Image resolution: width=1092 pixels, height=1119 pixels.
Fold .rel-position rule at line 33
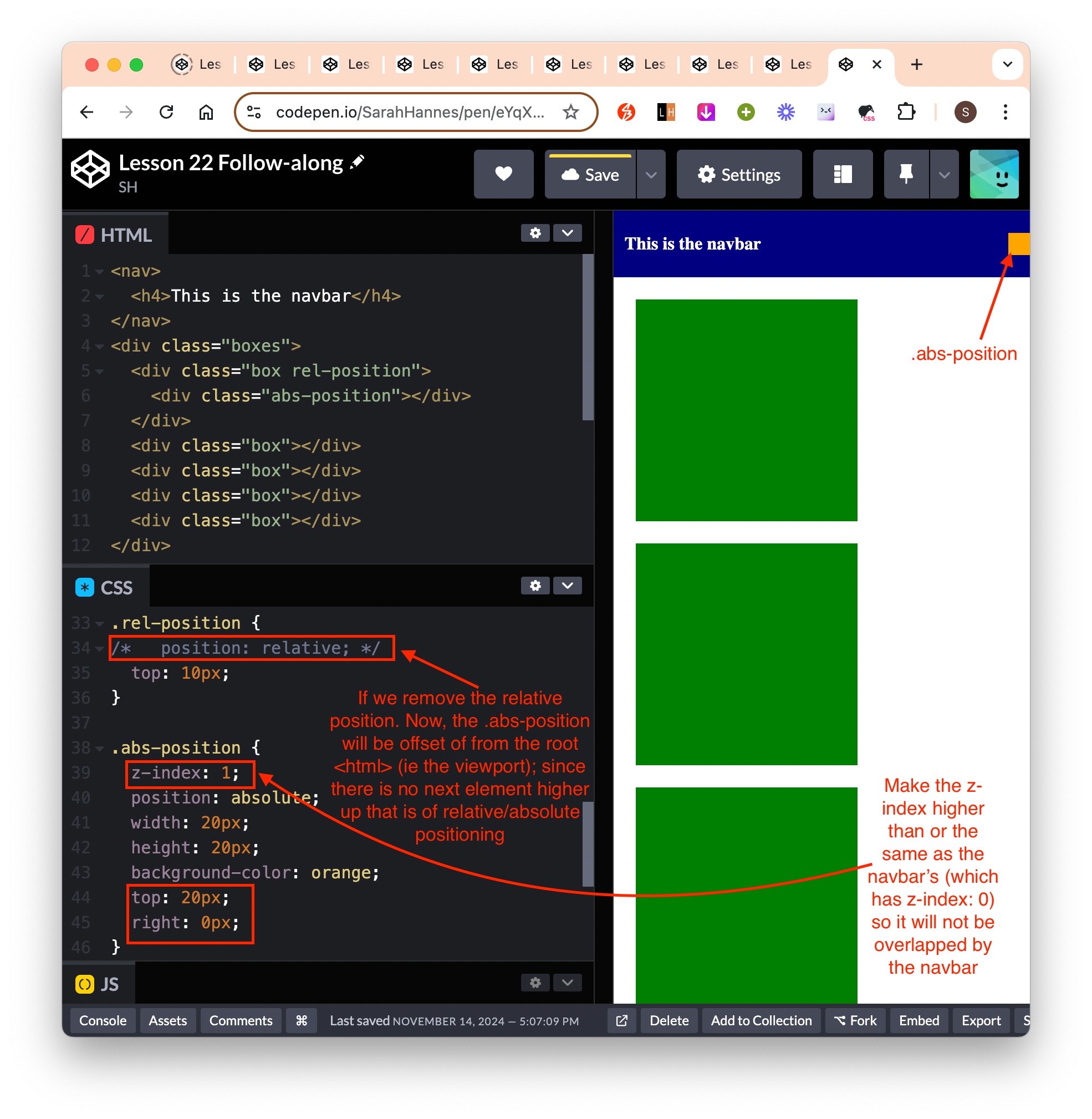pos(99,623)
